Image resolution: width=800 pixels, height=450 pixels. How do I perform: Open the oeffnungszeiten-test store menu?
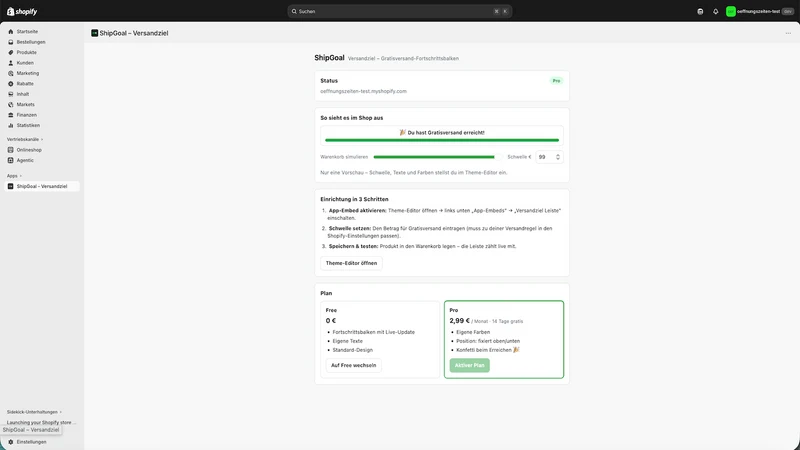coord(760,11)
